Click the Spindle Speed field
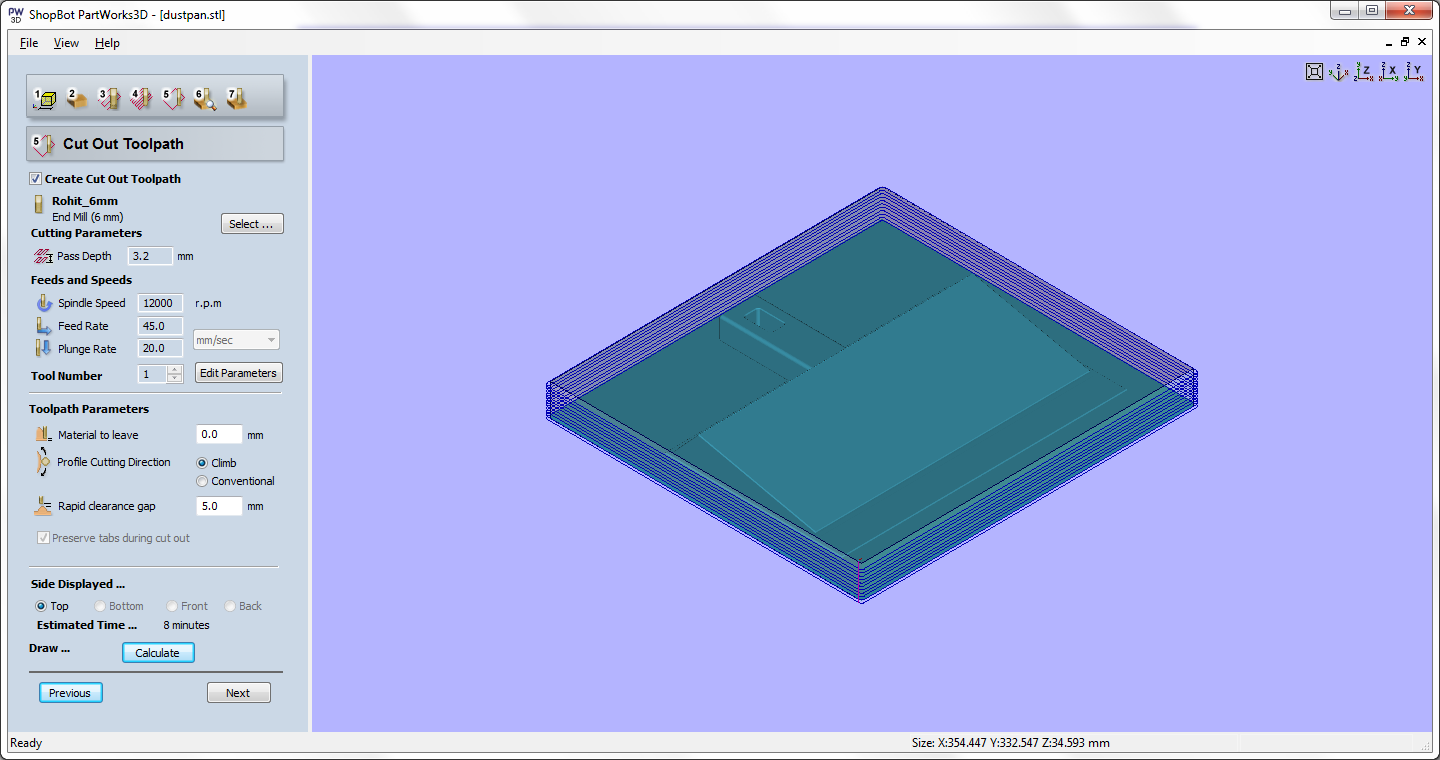Viewport: 1440px width, 760px height. 160,303
